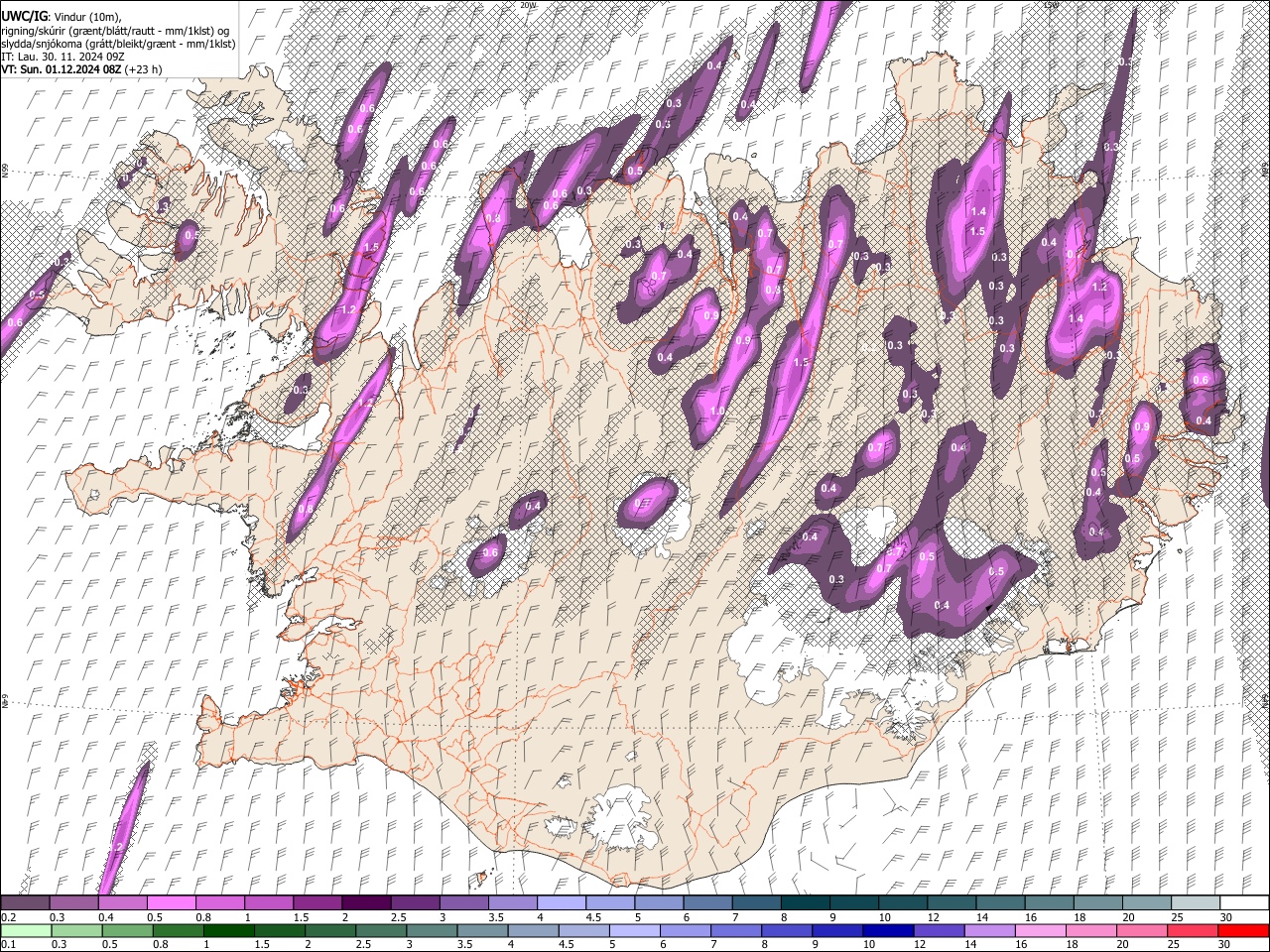Viewport: 1270px width, 952px height.
Task: Click the '15W' longitude label at top
Action: (x=1052, y=5)
